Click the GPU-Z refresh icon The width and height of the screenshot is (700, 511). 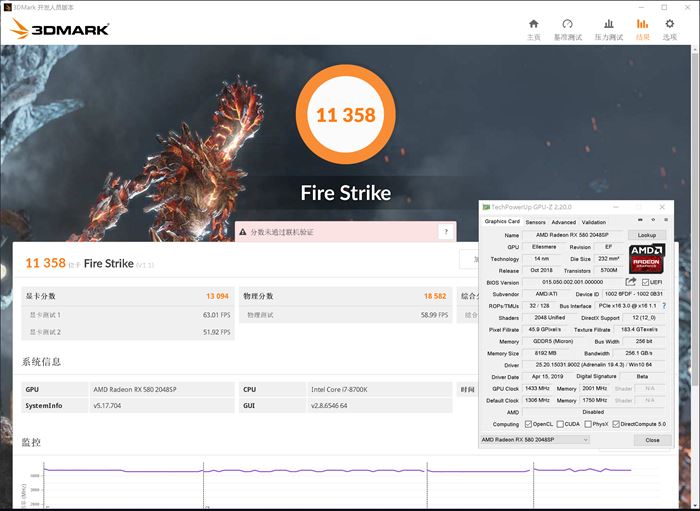tap(653, 220)
